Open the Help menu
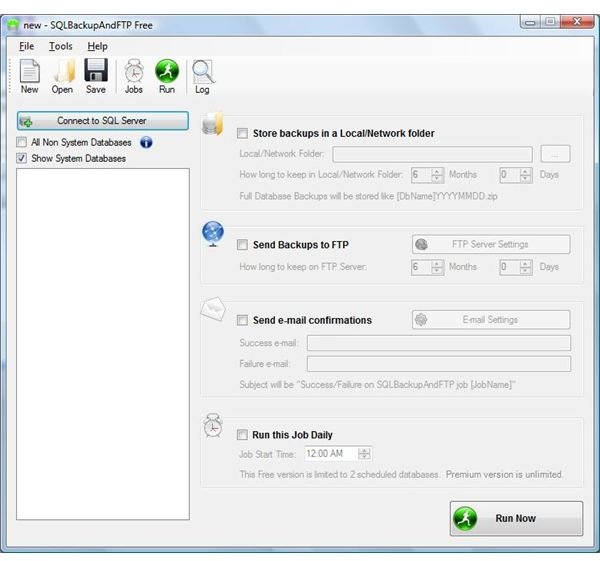The image size is (600, 561). coord(97,46)
